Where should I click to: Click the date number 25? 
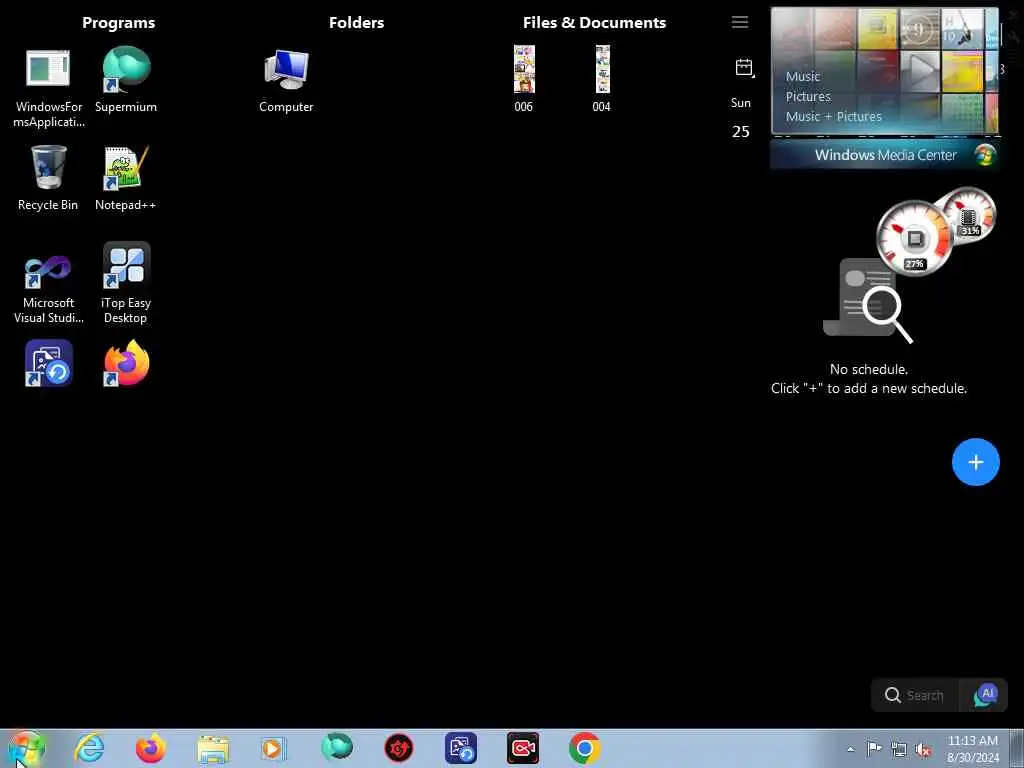[x=741, y=132]
